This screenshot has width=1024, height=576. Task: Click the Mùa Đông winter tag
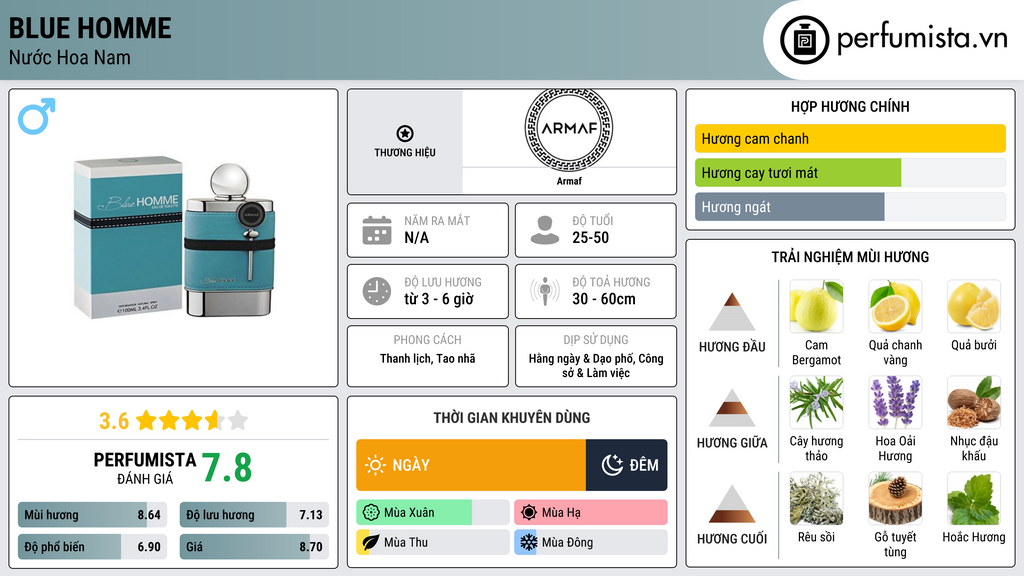[590, 542]
